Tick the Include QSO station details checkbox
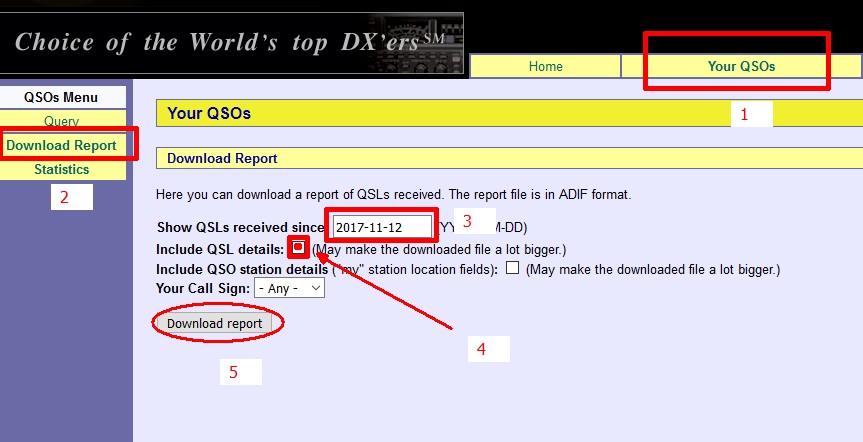The image size is (863, 442). (x=512, y=268)
